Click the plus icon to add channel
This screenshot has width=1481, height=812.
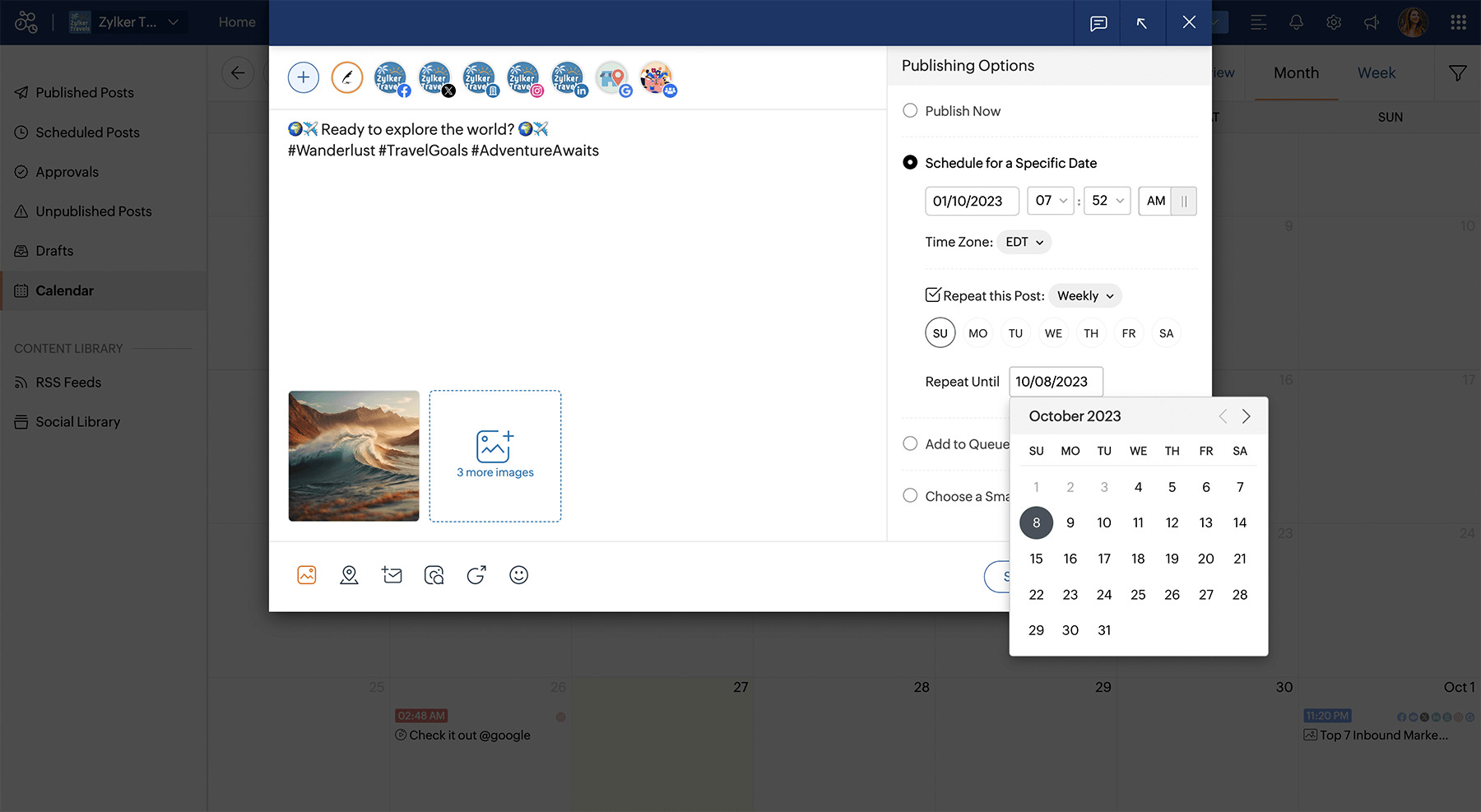point(304,77)
